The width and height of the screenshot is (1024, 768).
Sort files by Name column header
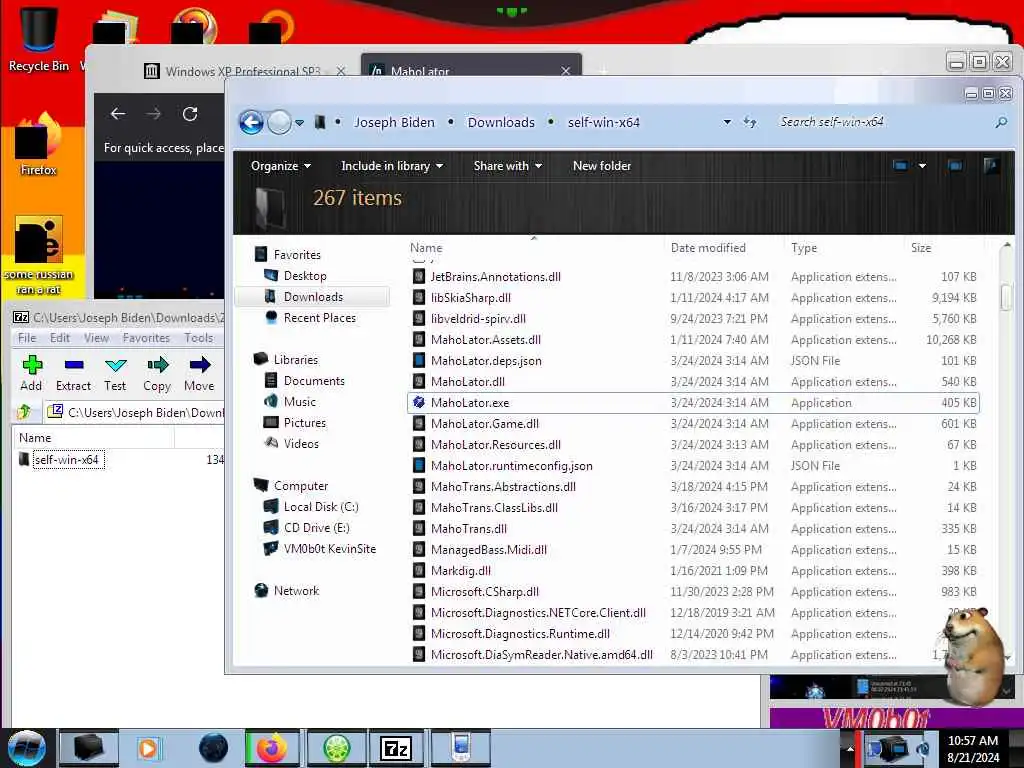click(426, 248)
